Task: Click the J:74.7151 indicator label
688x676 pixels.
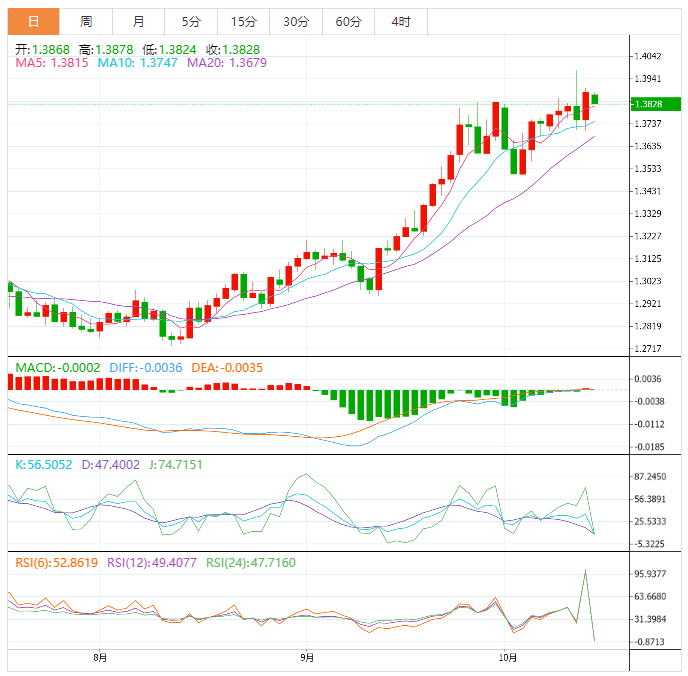Action: pyautogui.click(x=176, y=465)
